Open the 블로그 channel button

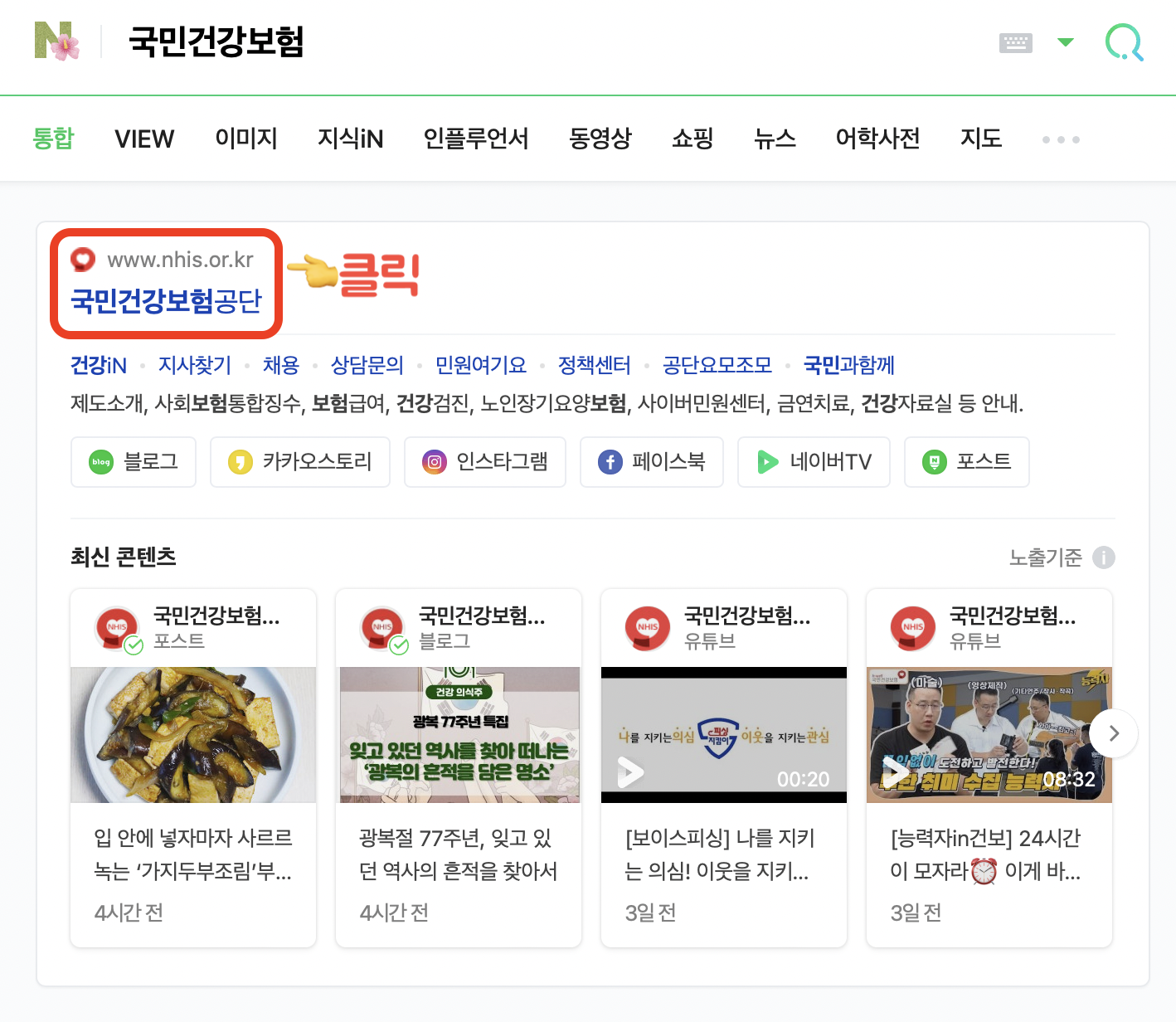pyautogui.click(x=134, y=462)
